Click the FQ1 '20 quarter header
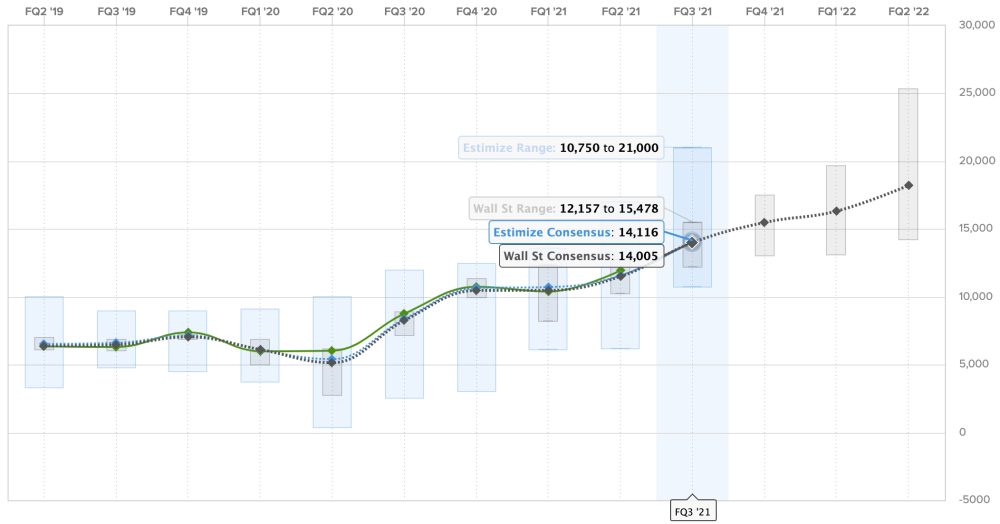Image resolution: width=1000 pixels, height=524 pixels. coord(260,11)
